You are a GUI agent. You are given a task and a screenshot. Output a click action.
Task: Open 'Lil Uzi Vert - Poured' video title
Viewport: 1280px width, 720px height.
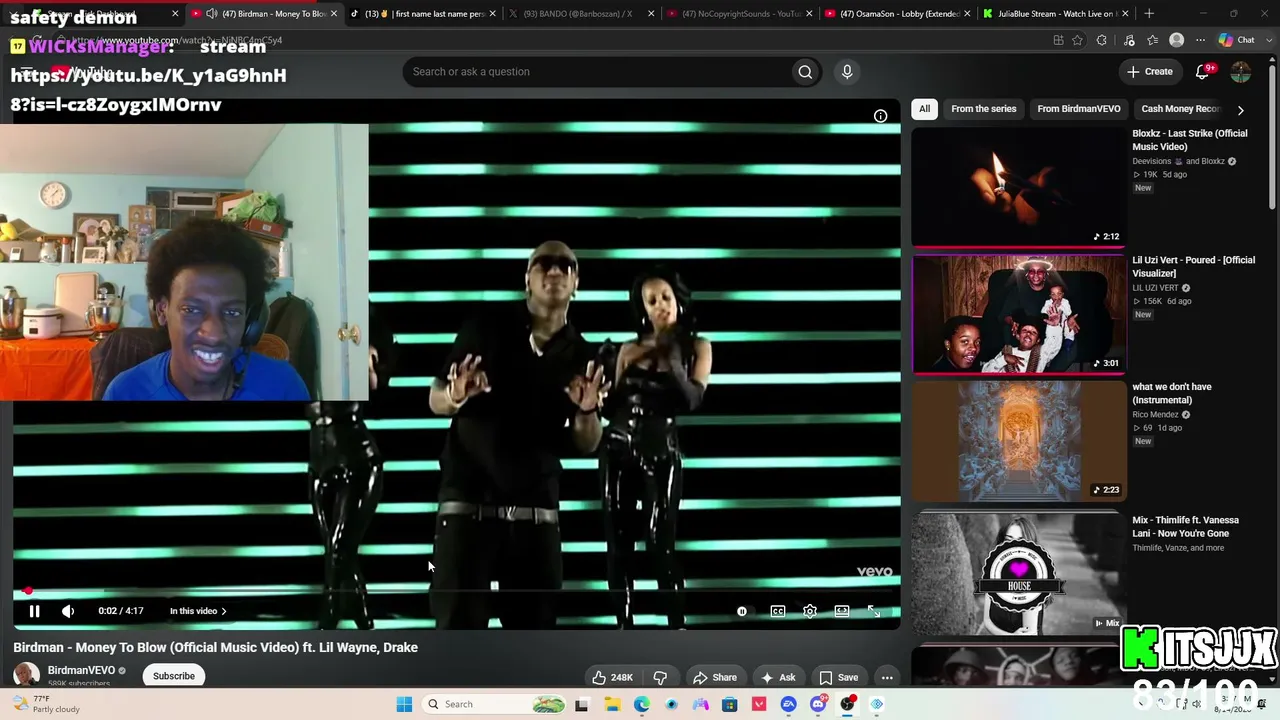pyautogui.click(x=1193, y=266)
